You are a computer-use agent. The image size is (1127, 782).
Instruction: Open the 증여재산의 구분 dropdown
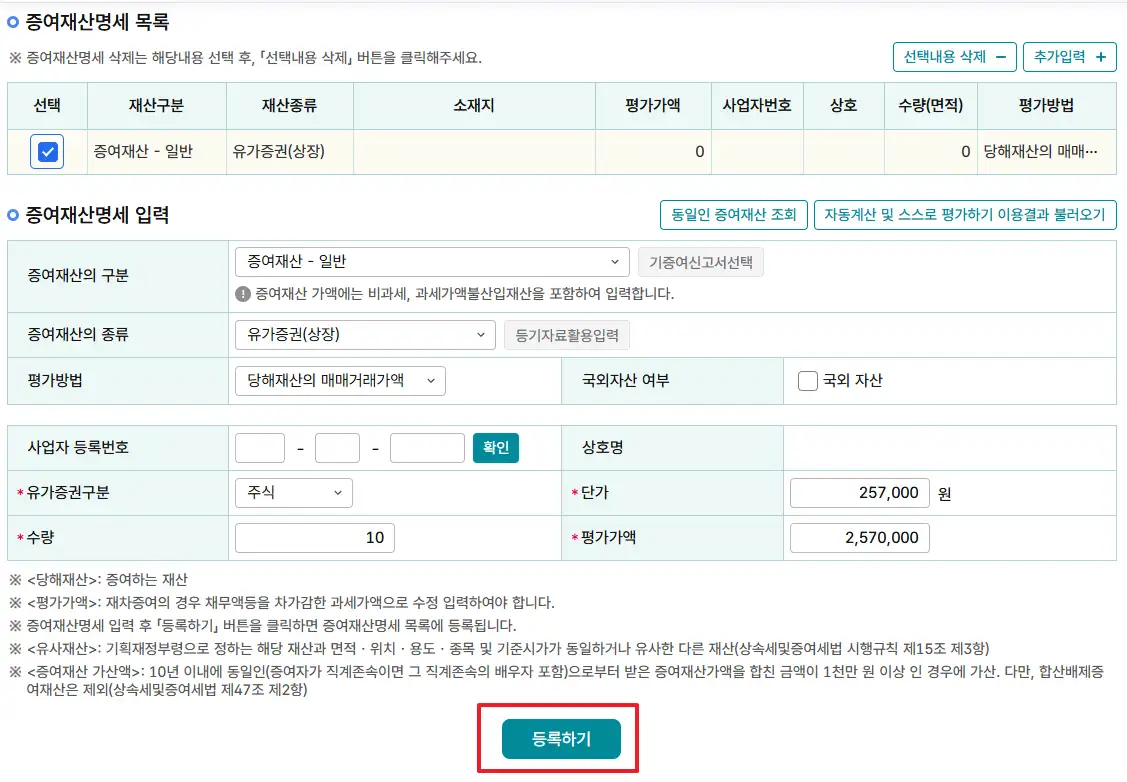[x=432, y=261]
